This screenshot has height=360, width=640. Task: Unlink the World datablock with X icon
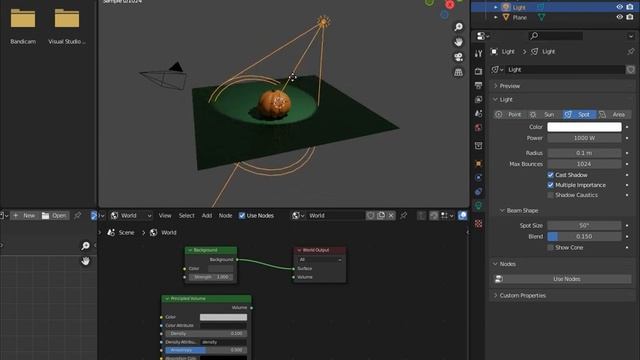391,216
